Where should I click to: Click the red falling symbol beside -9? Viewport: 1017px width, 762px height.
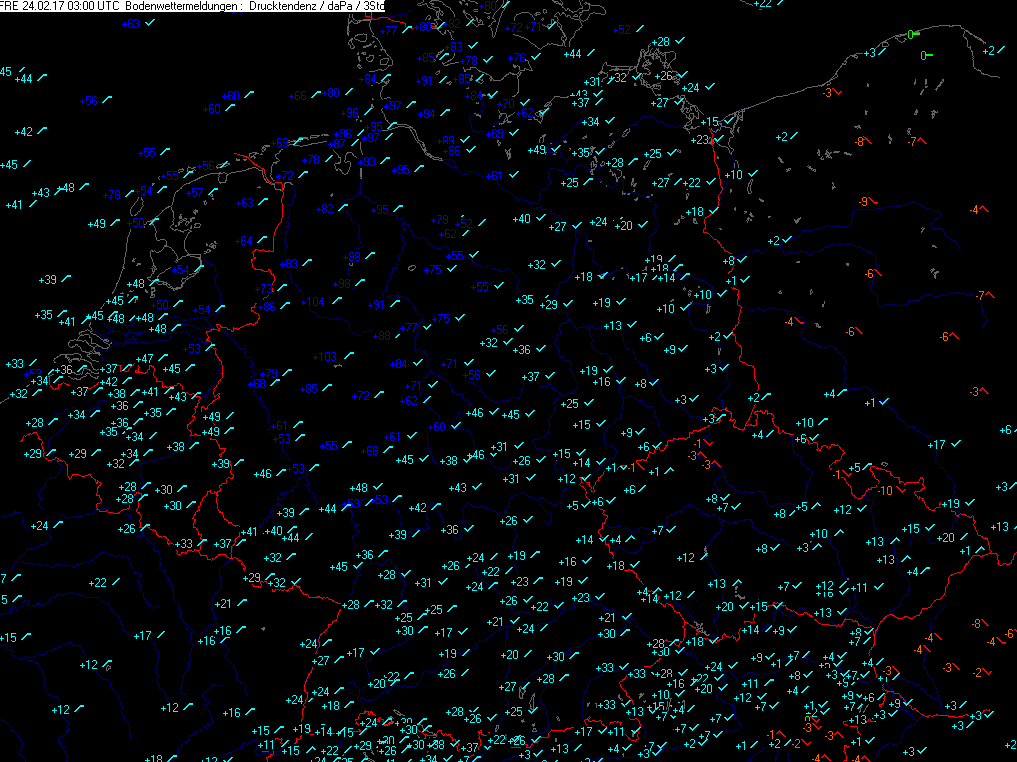point(874,202)
